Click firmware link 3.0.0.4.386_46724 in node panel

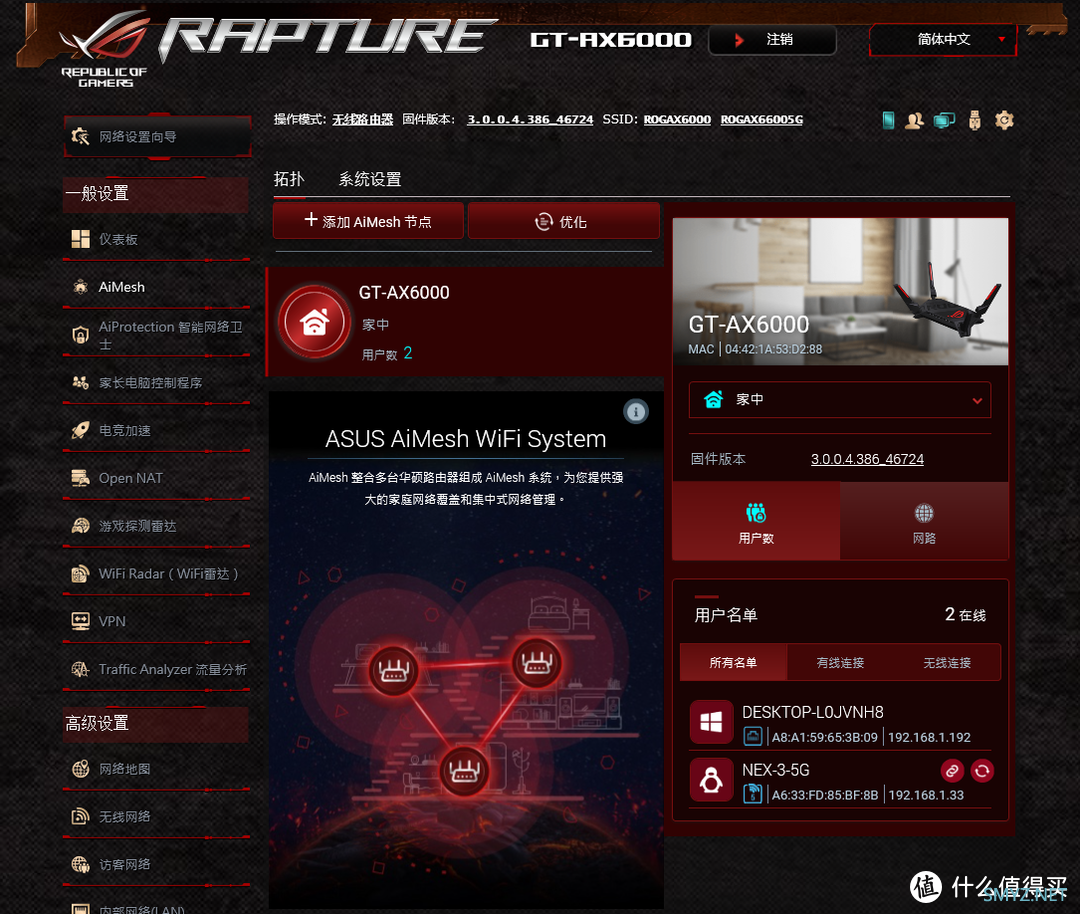click(867, 459)
